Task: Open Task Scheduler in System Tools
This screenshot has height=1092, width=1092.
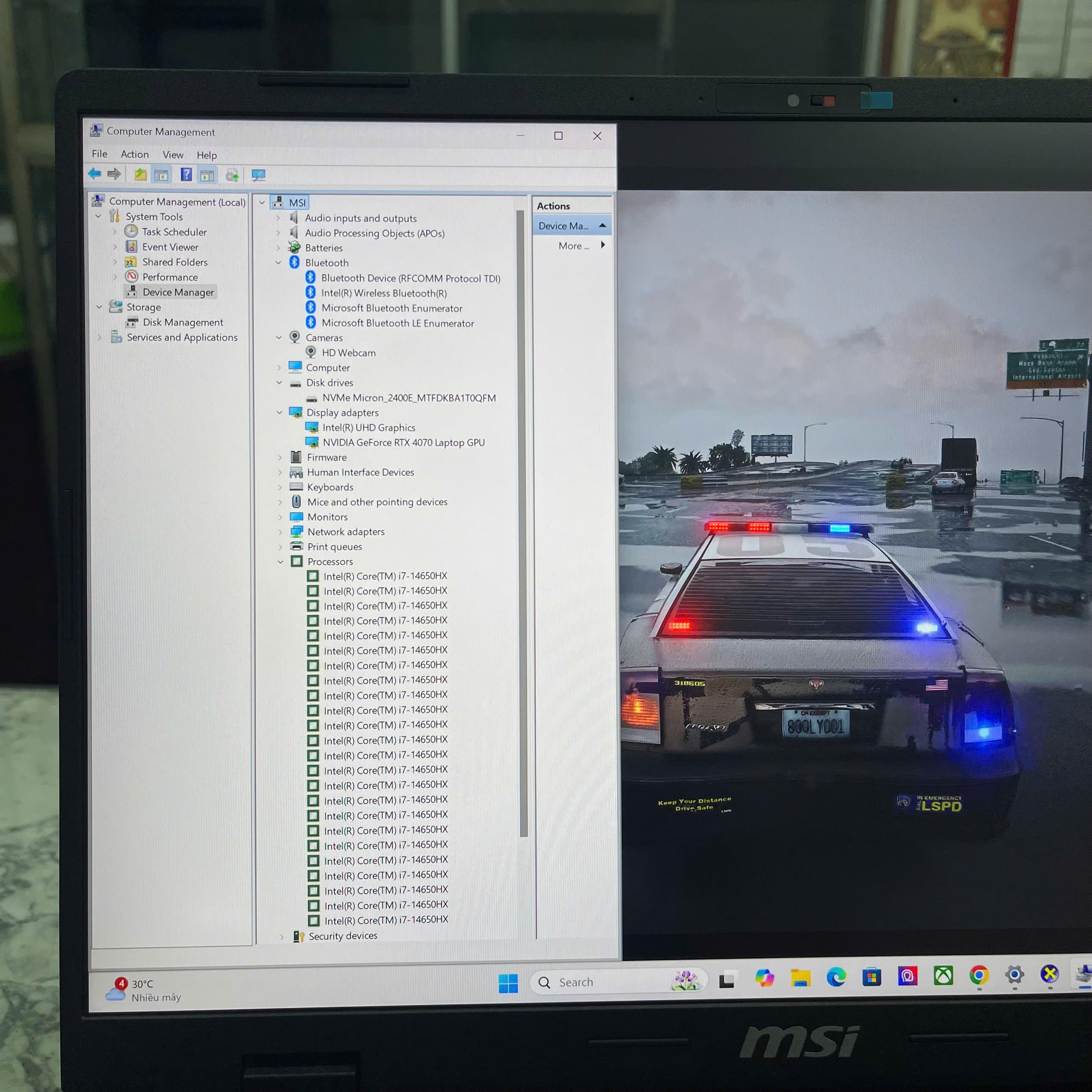Action: coord(174,232)
